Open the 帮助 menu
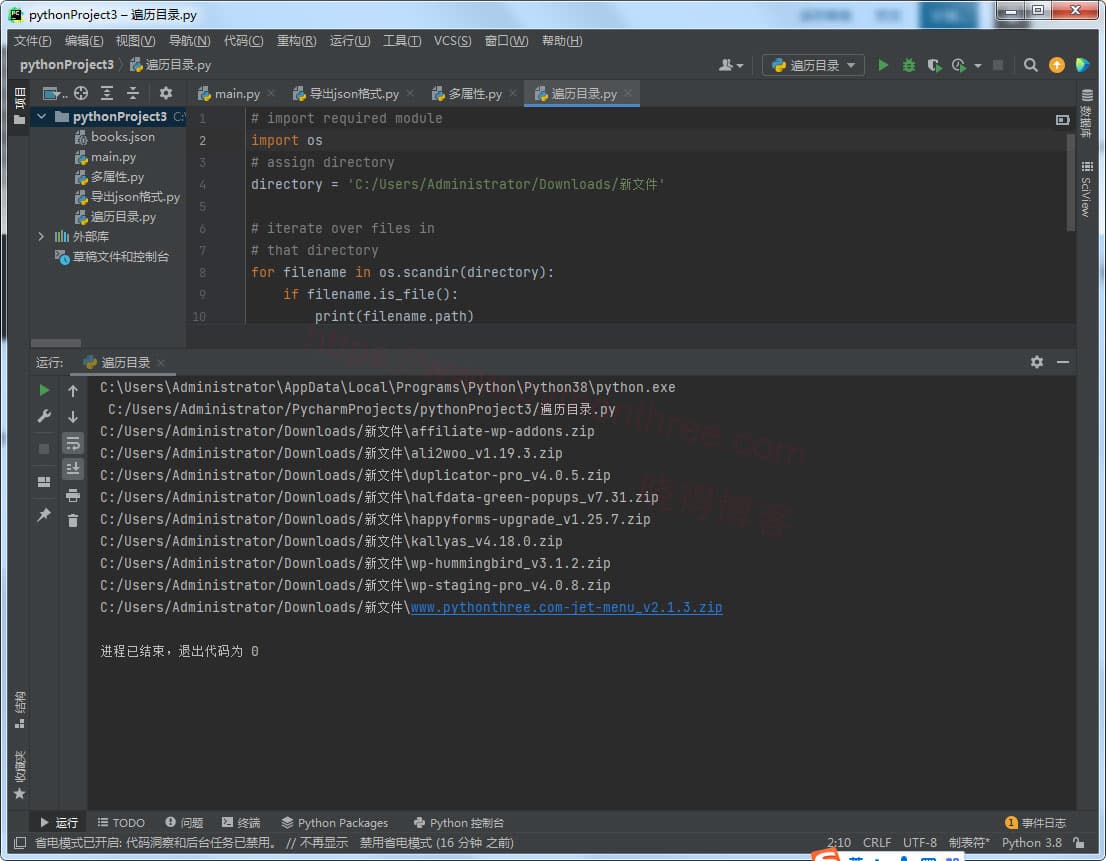1106x861 pixels. tap(561, 41)
